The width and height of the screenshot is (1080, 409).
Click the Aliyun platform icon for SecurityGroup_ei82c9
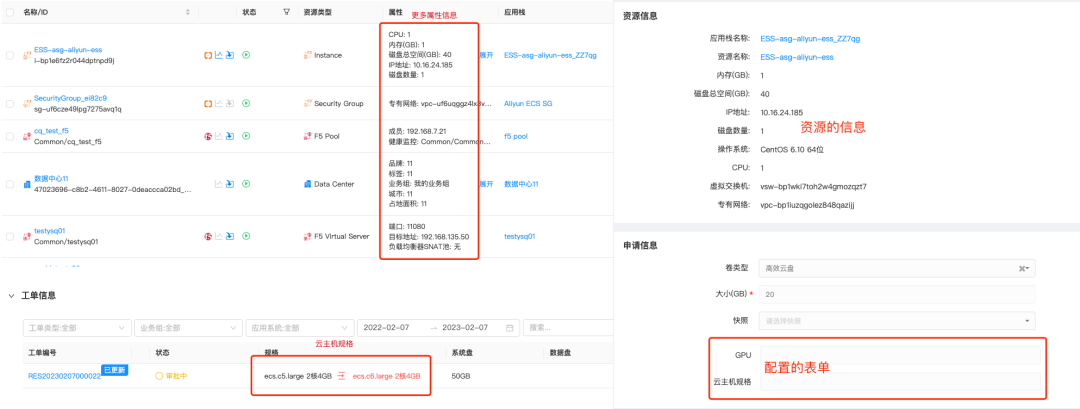tap(207, 103)
